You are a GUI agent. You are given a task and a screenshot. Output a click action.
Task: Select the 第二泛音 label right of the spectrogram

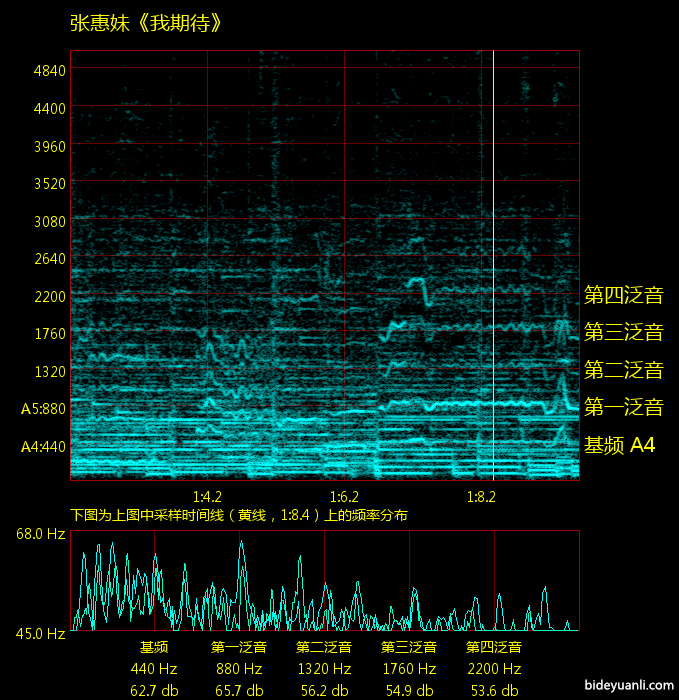coord(623,370)
